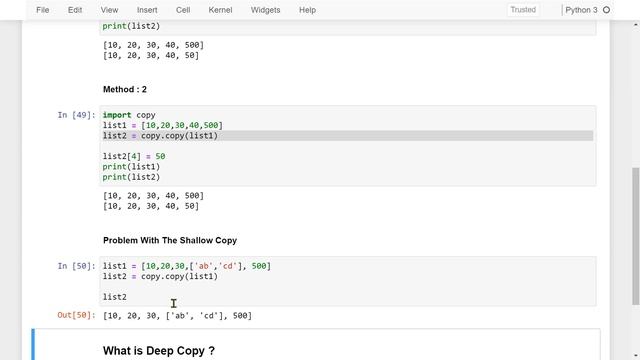Click print(list1) line in cell 49
The height and width of the screenshot is (360, 640).
pyautogui.click(x=131, y=167)
